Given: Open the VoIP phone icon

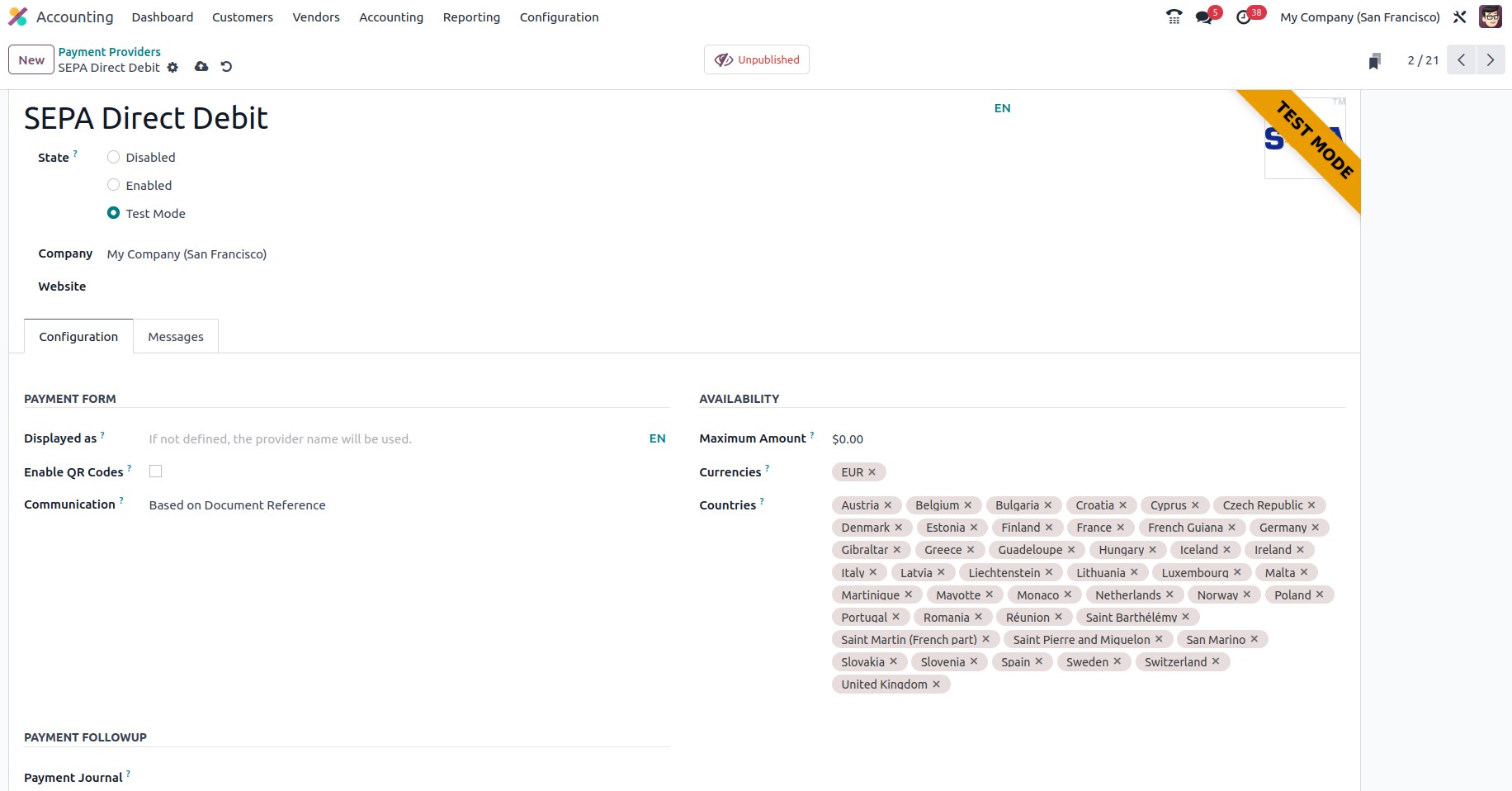Looking at the screenshot, I should [x=1174, y=17].
